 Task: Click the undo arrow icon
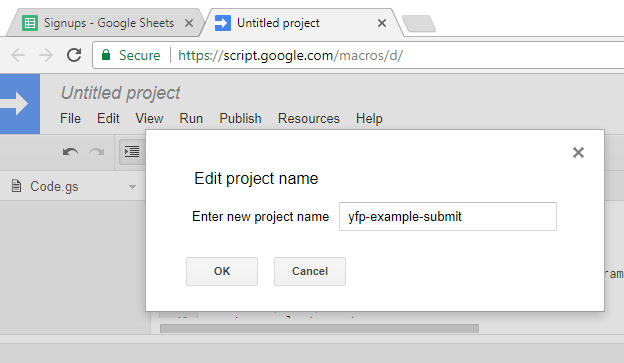pyautogui.click(x=70, y=152)
